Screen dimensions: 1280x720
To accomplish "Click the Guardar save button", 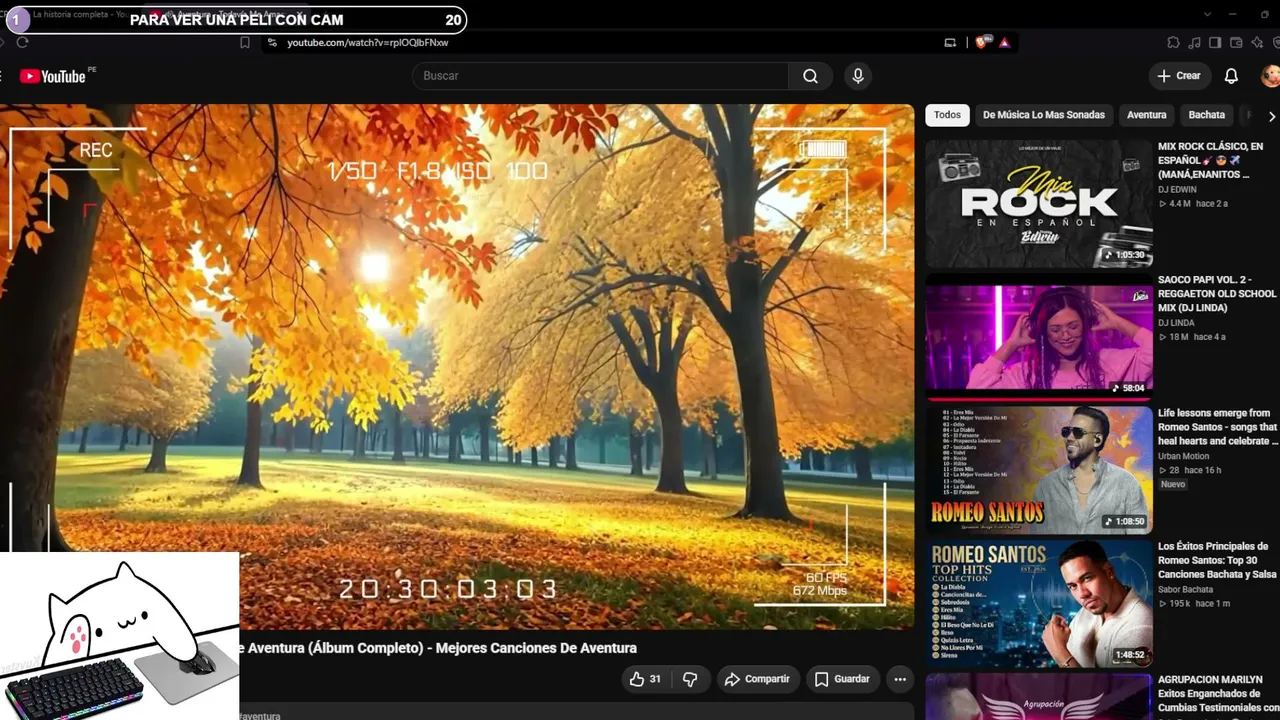I will point(842,679).
